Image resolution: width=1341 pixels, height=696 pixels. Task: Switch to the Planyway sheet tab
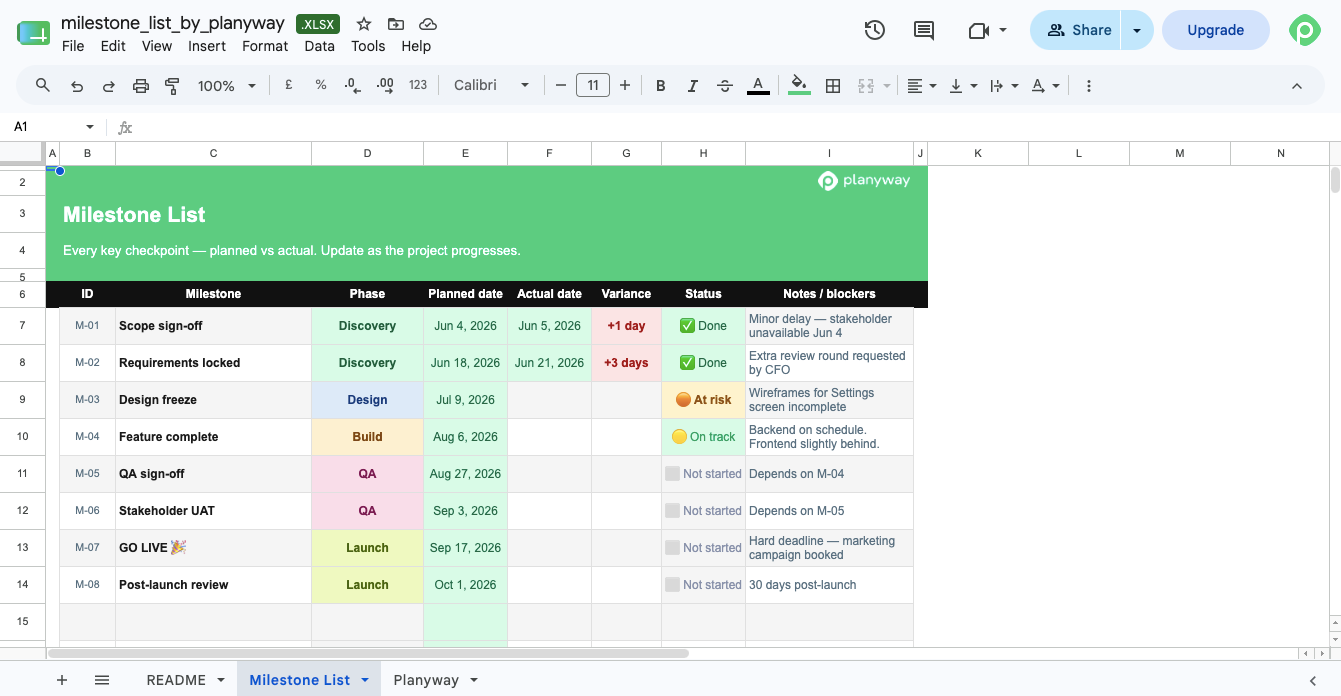click(436, 680)
